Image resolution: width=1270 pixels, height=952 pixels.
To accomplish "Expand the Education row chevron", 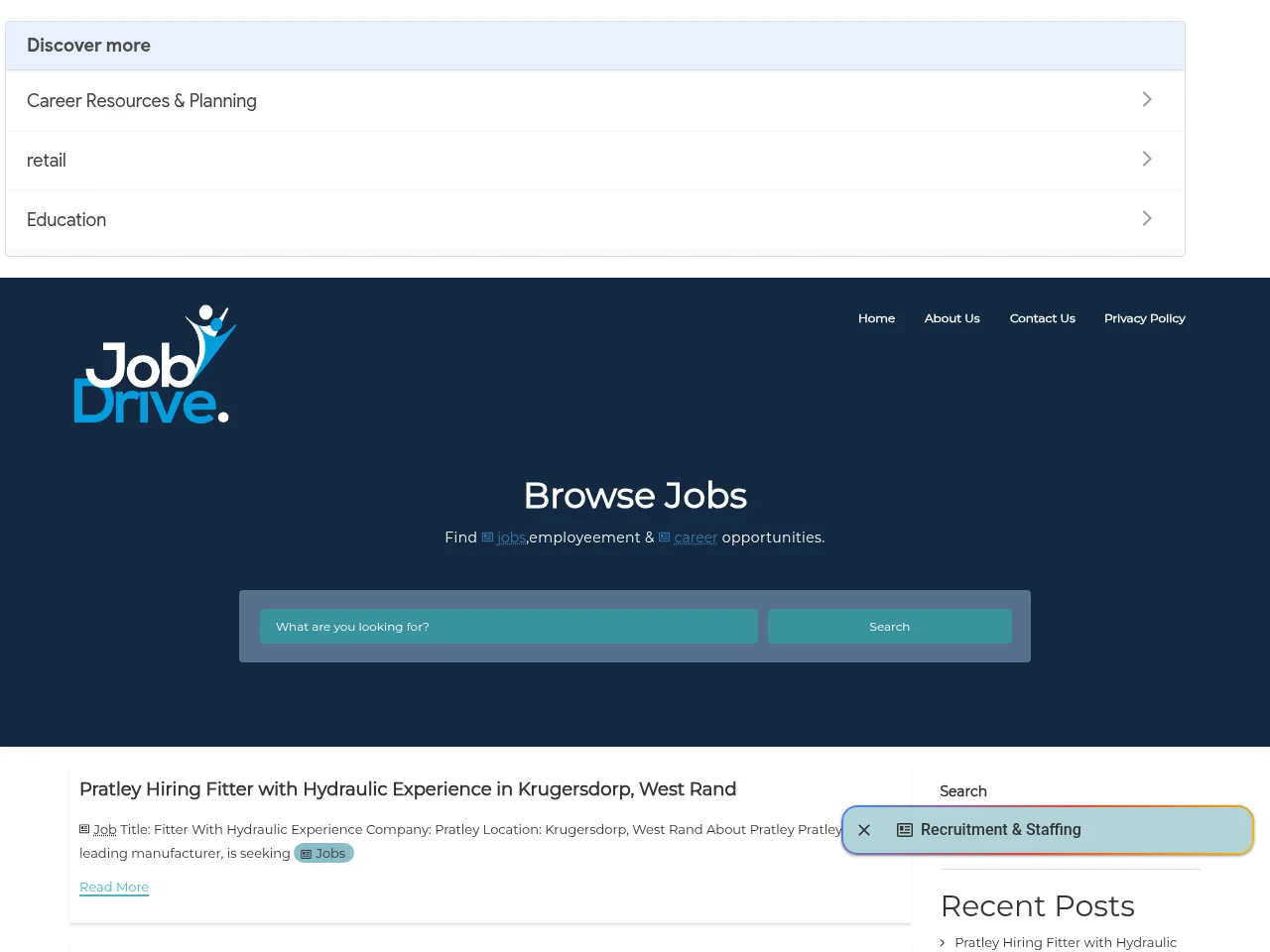I will [1147, 219].
